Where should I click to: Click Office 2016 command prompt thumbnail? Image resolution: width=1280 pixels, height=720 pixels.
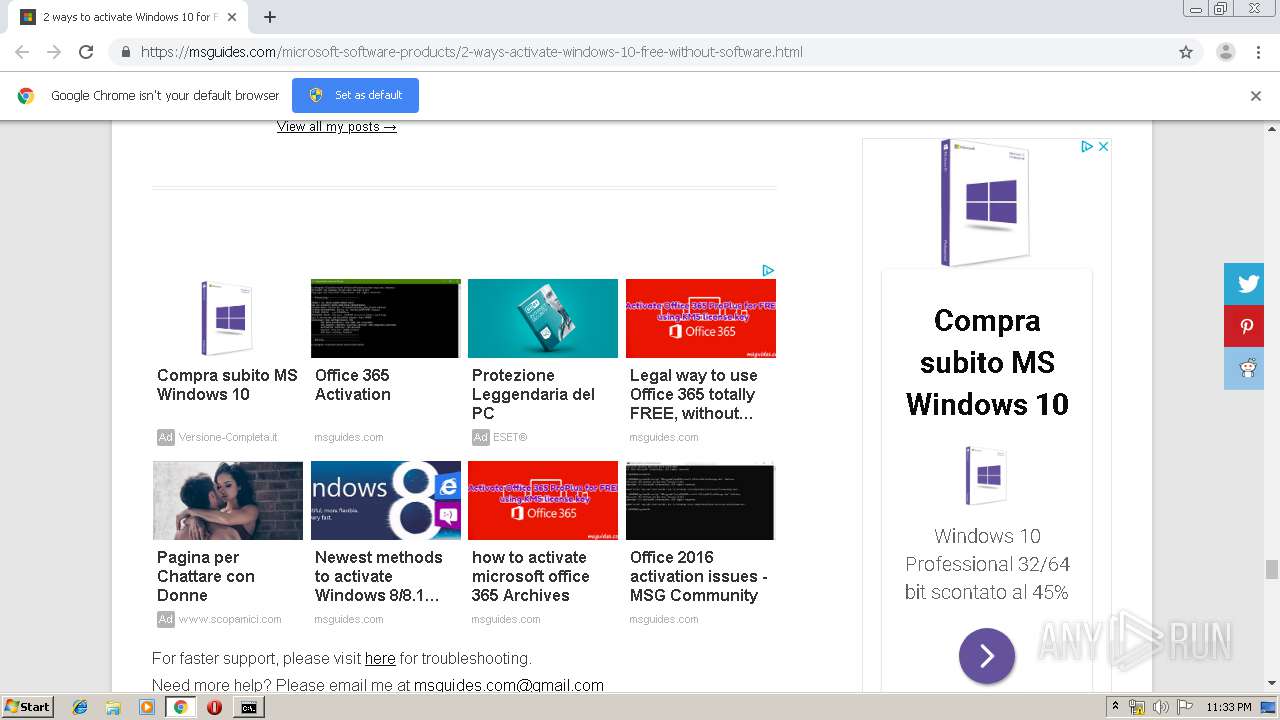[700, 500]
